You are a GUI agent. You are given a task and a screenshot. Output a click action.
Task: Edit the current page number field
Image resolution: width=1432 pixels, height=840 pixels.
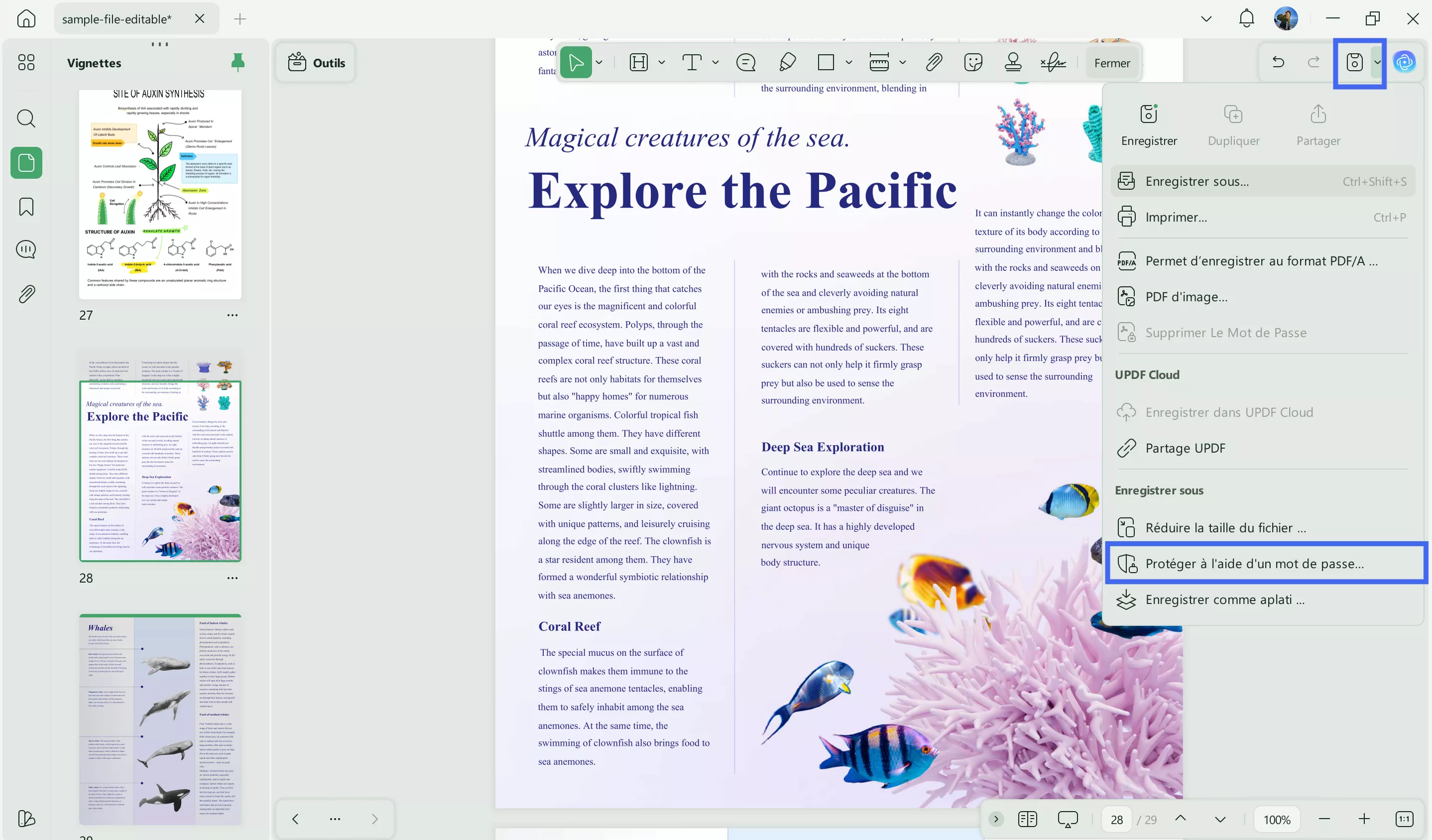[x=1116, y=820]
